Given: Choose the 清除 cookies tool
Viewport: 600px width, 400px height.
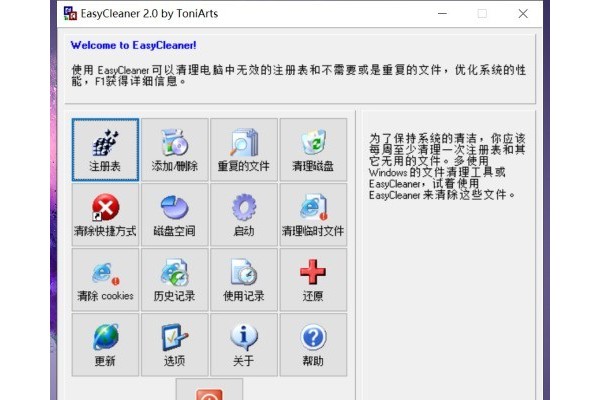Looking at the screenshot, I should pos(105,280).
